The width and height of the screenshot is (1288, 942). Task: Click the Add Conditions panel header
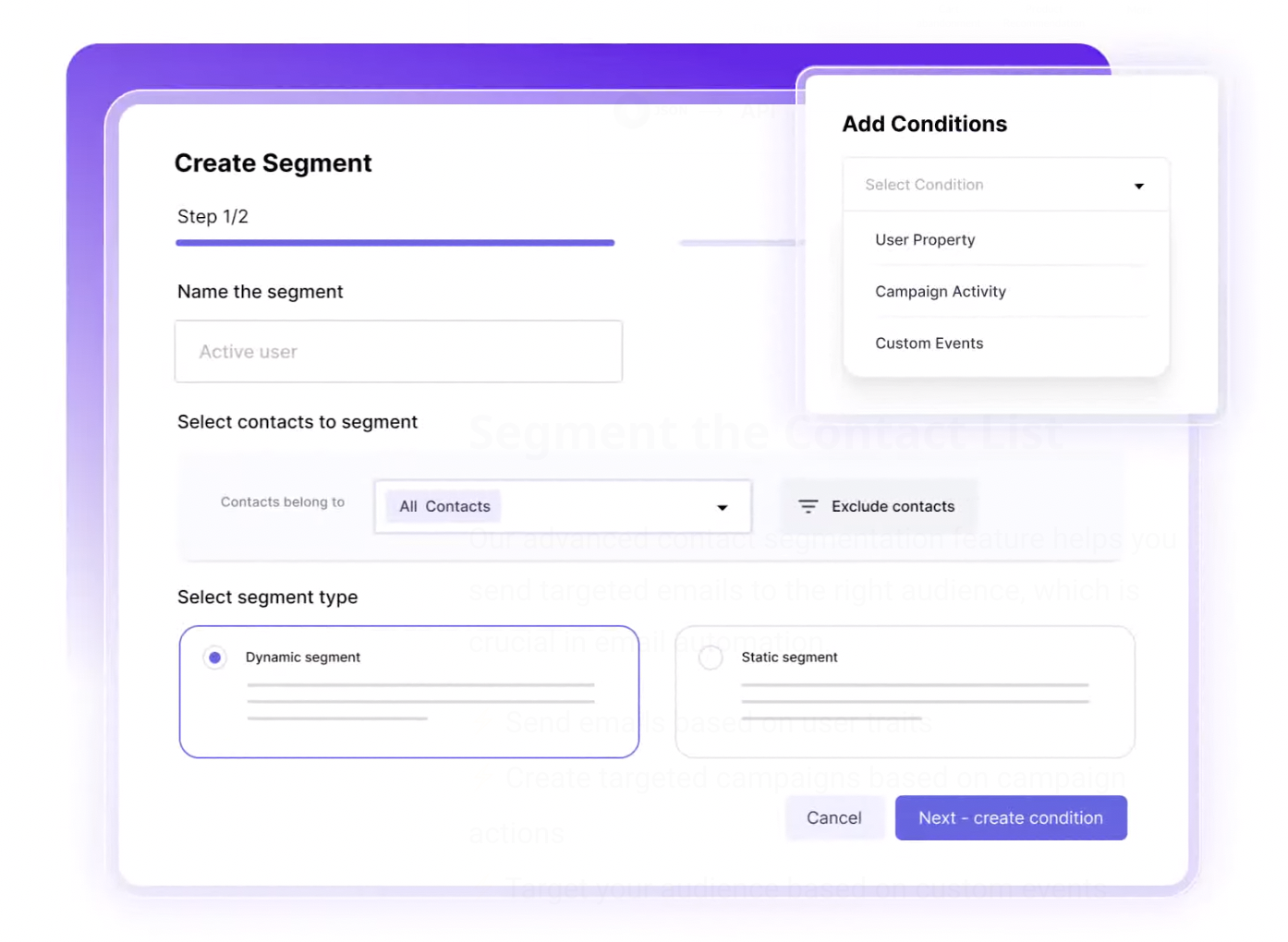click(924, 123)
